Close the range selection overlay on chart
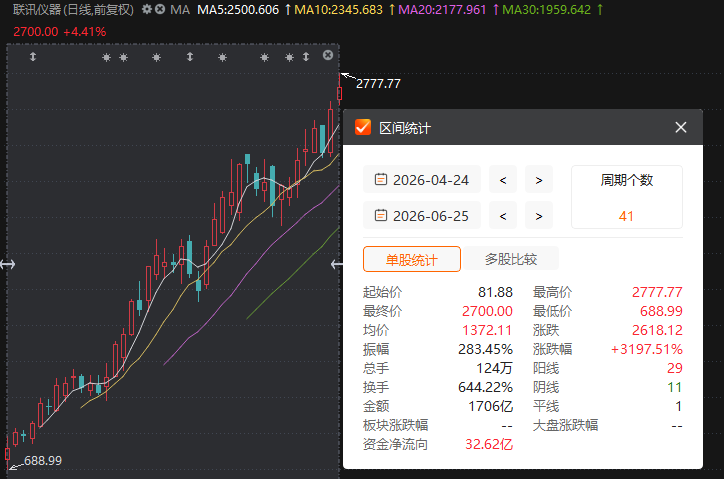Image resolution: width=724 pixels, height=479 pixels. tap(328, 55)
